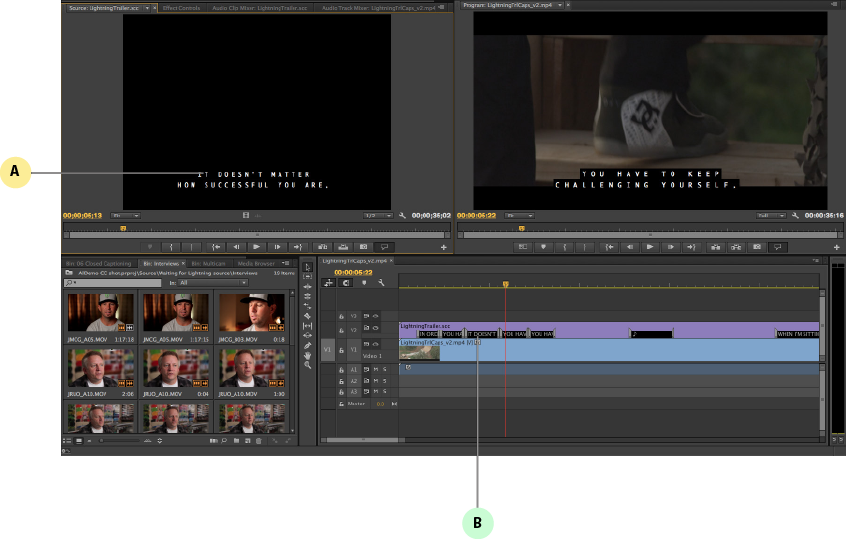Switch to Bin: 06 Closed Captioning tab
The width and height of the screenshot is (846, 539).
(x=99, y=264)
